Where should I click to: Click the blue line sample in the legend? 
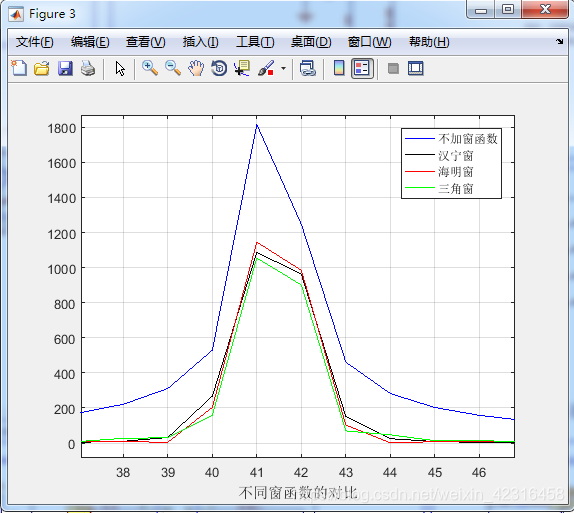click(420, 138)
